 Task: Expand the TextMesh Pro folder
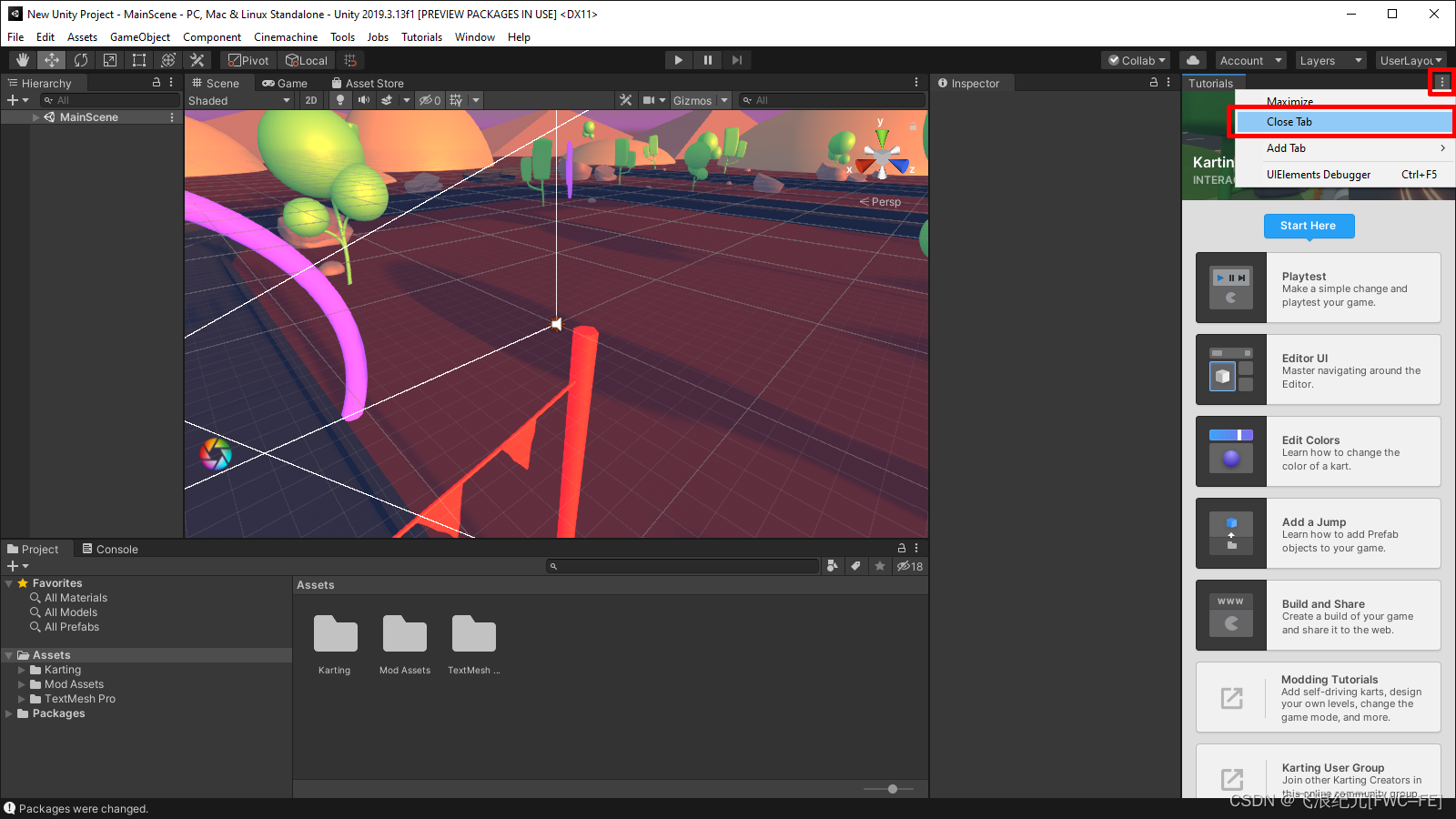coord(22,699)
